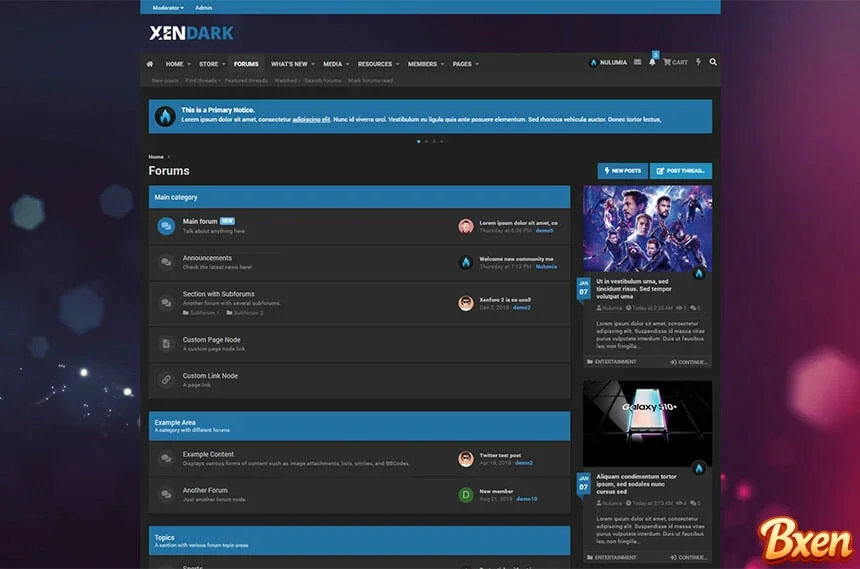
Task: Open the Main forum link
Action: point(200,221)
